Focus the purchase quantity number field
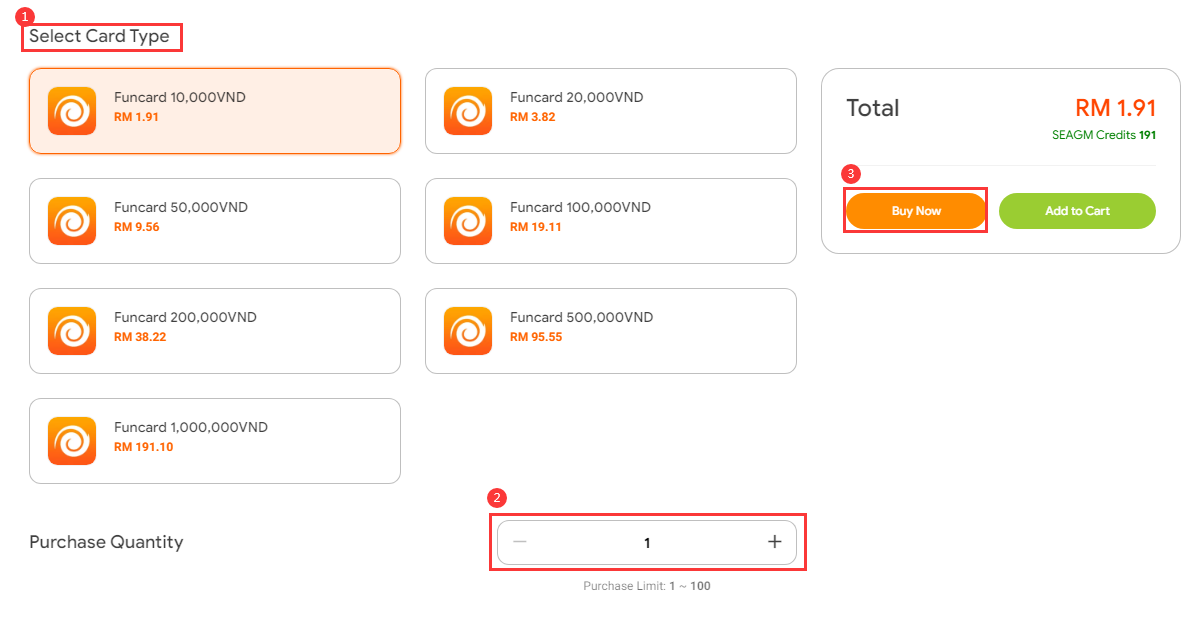This screenshot has width=1204, height=621. pos(647,542)
